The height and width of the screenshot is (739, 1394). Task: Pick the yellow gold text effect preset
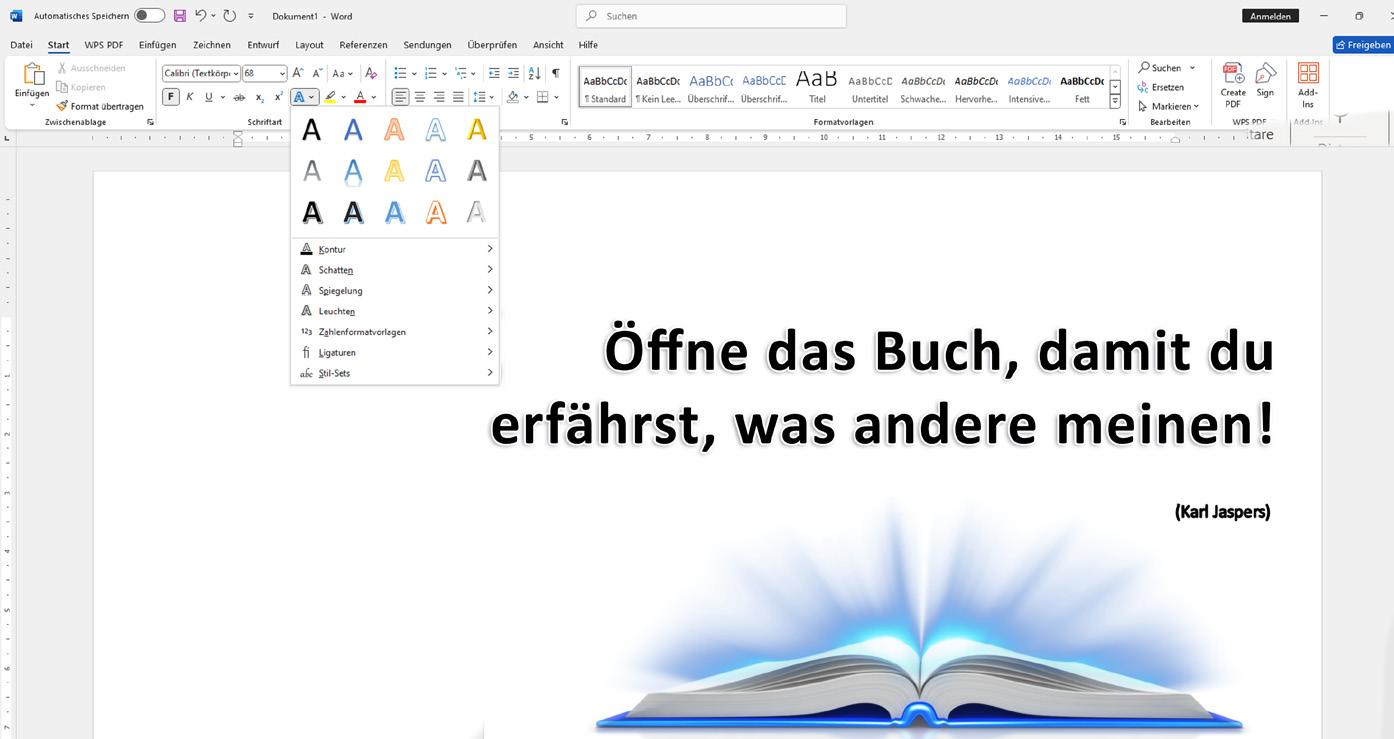pos(477,129)
